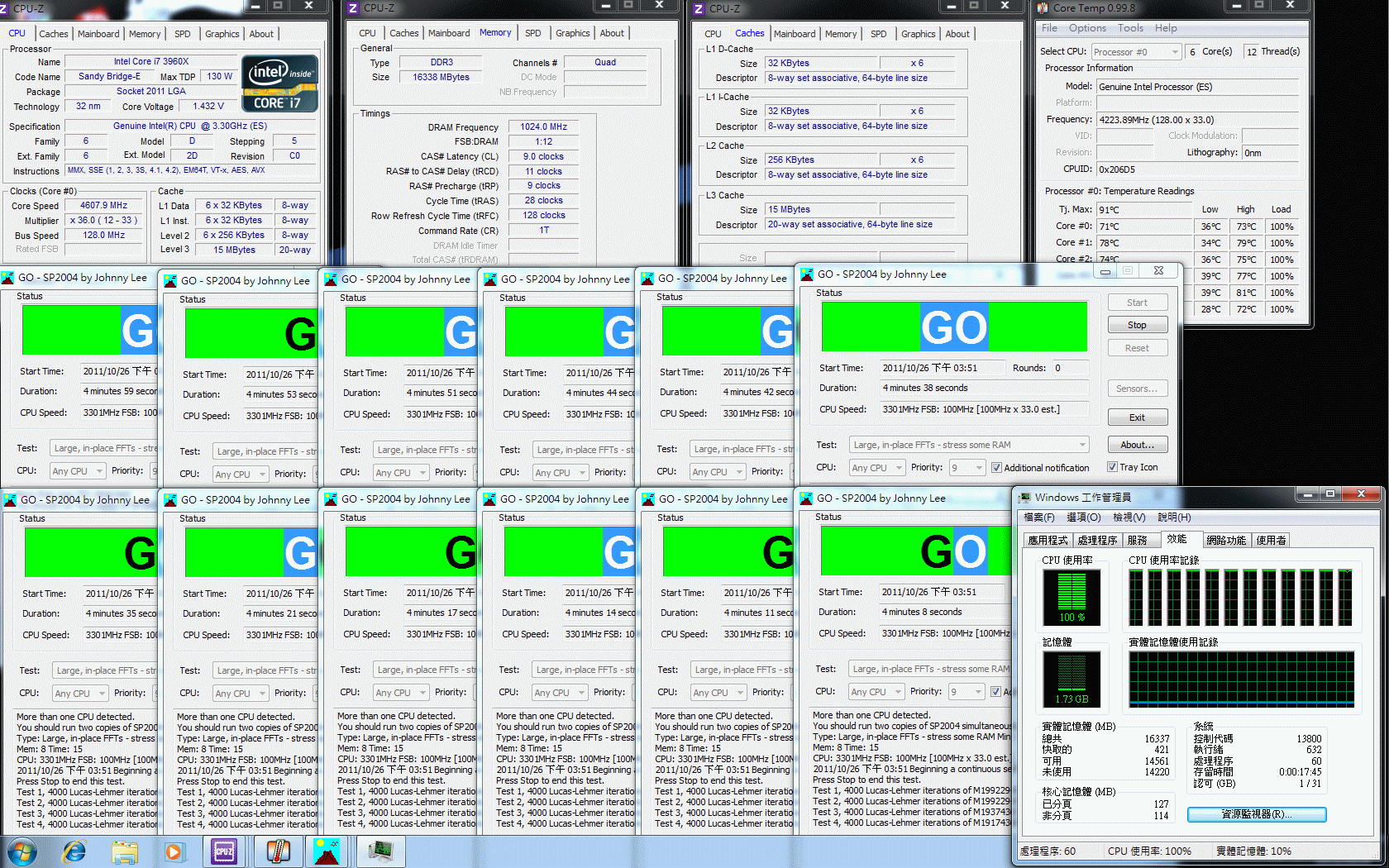This screenshot has height=868, width=1389.
Task: Click Tj. Max value '91°C' in Core Temp
Action: point(1145,210)
